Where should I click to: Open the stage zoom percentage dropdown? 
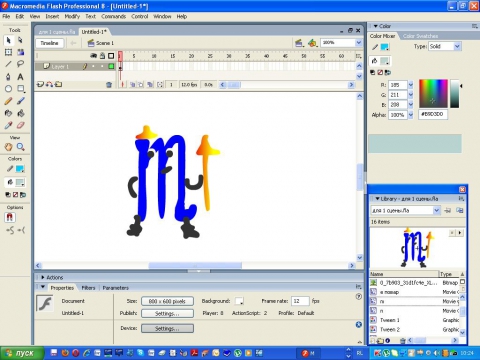[x=359, y=43]
